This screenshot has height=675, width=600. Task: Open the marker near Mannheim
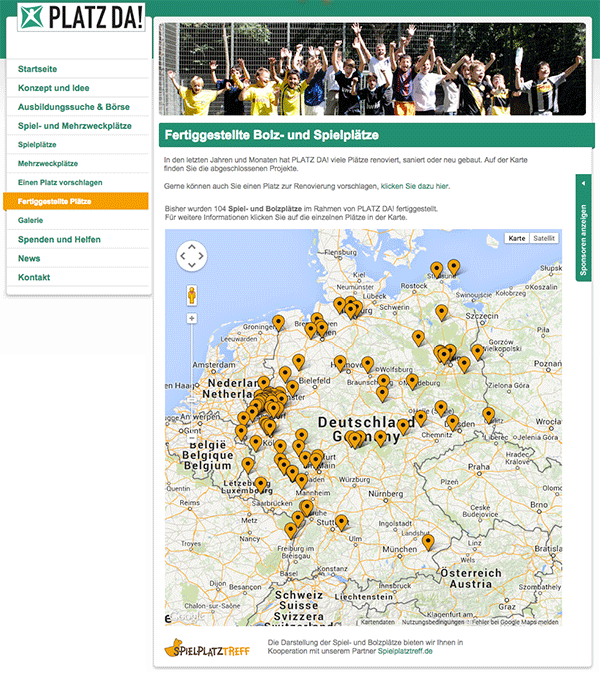coord(301,481)
